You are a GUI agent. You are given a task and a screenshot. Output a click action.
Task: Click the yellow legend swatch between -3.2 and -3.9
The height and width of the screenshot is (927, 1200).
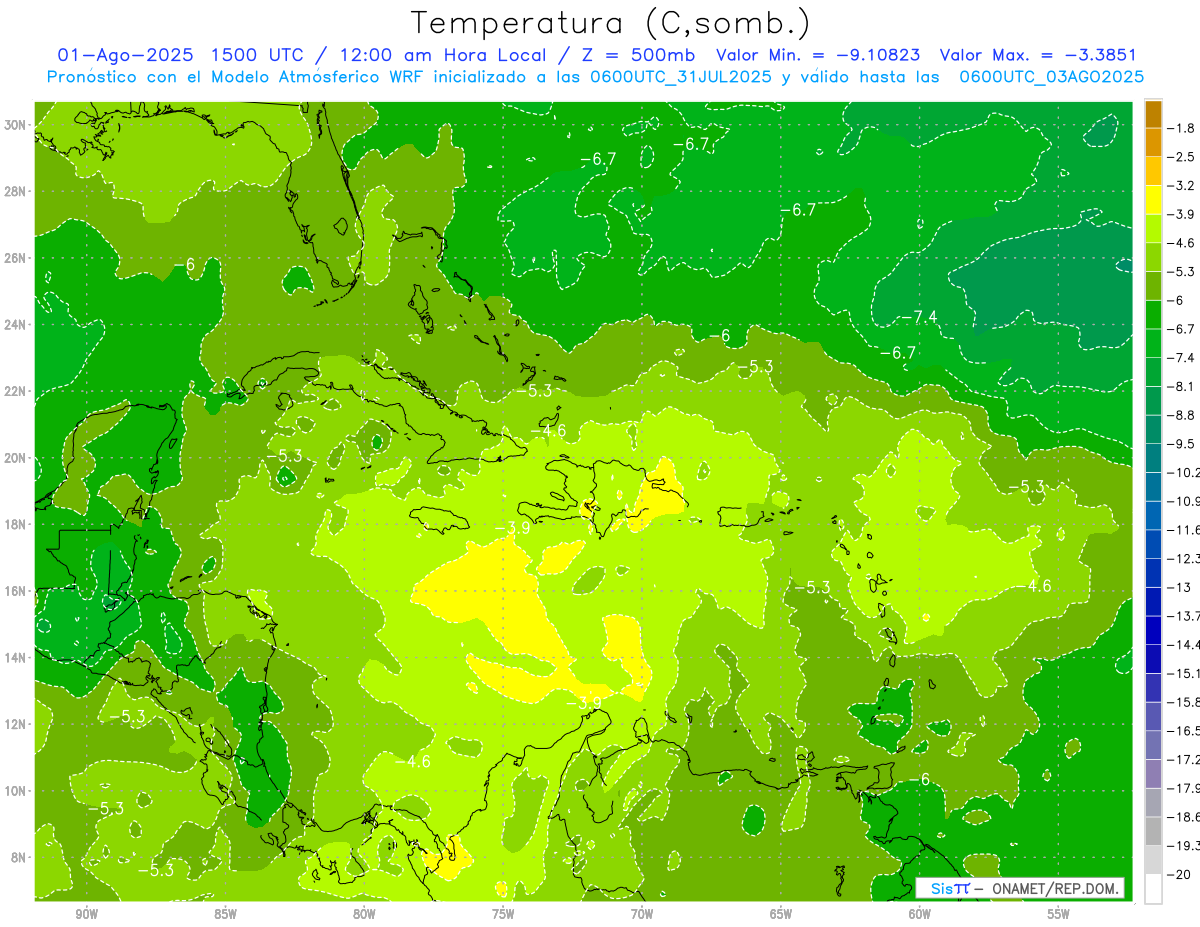pos(1153,200)
